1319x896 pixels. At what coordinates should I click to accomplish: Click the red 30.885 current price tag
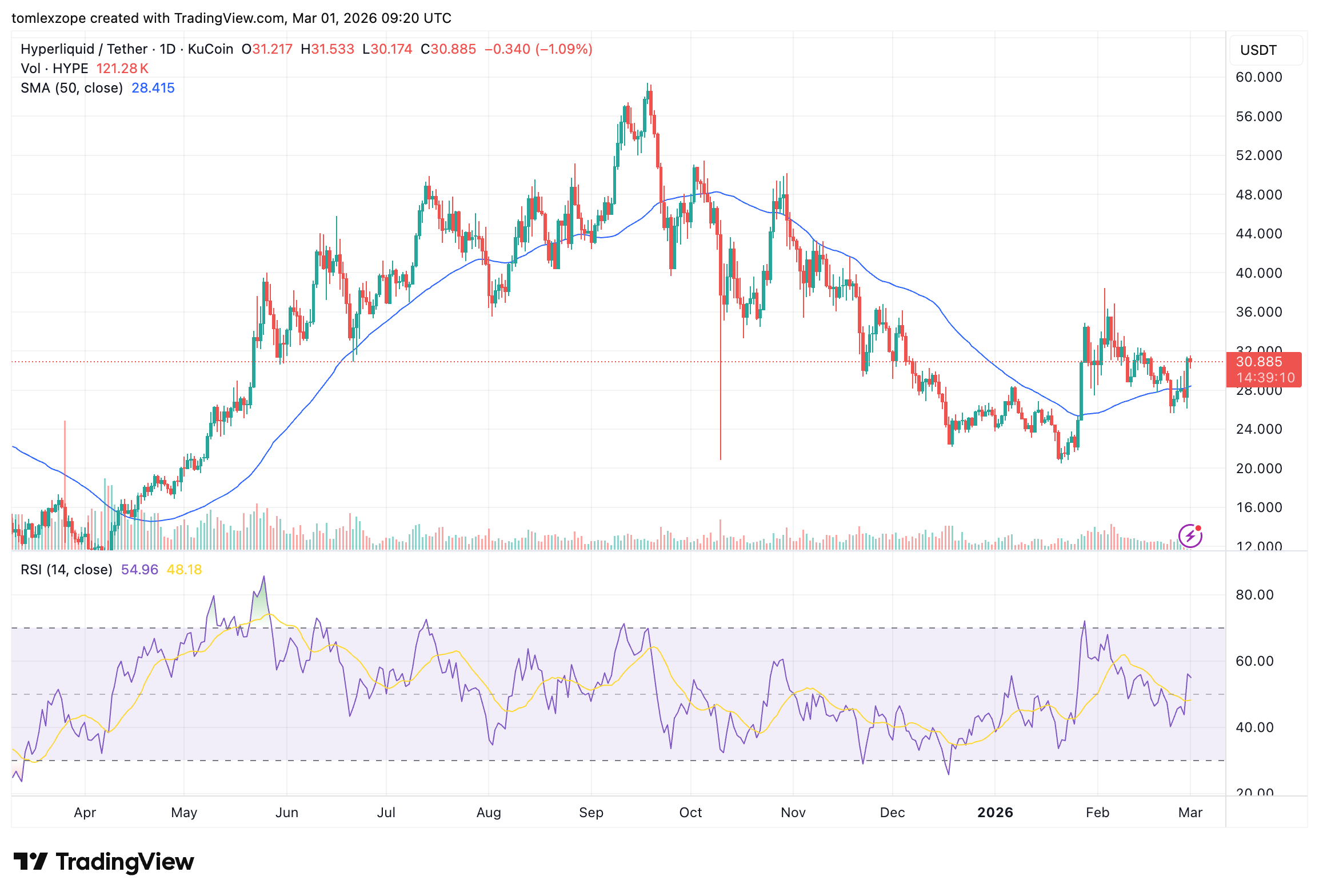pyautogui.click(x=1259, y=362)
